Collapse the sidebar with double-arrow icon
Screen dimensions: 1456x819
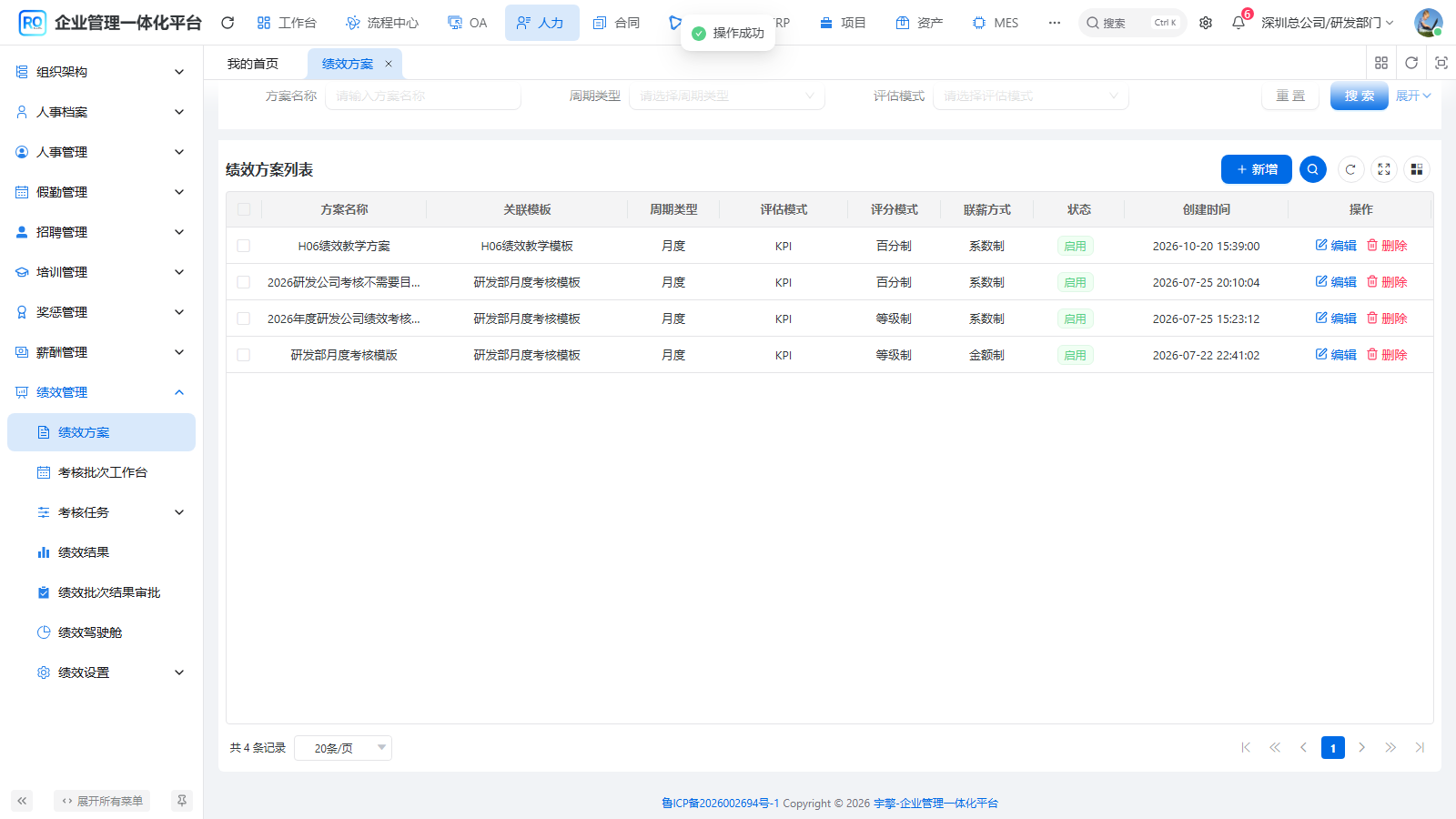tap(22, 801)
